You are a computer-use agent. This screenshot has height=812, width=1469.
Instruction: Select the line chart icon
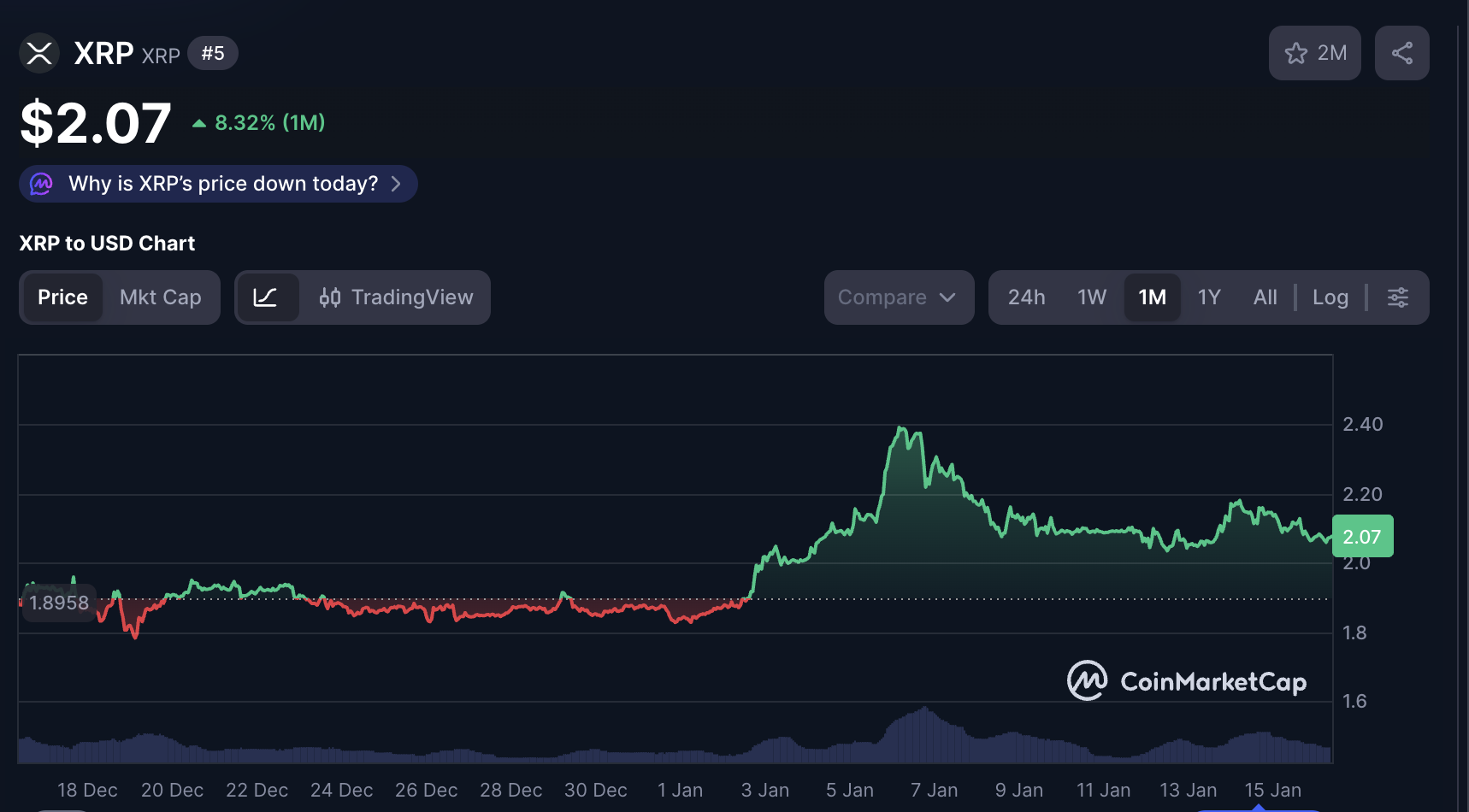[x=268, y=297]
